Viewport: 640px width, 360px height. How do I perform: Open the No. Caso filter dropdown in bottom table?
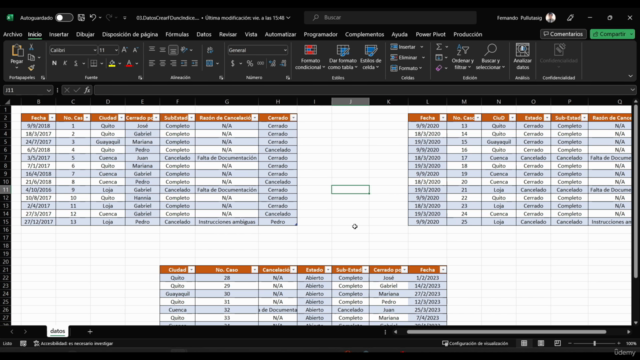[x=255, y=270]
